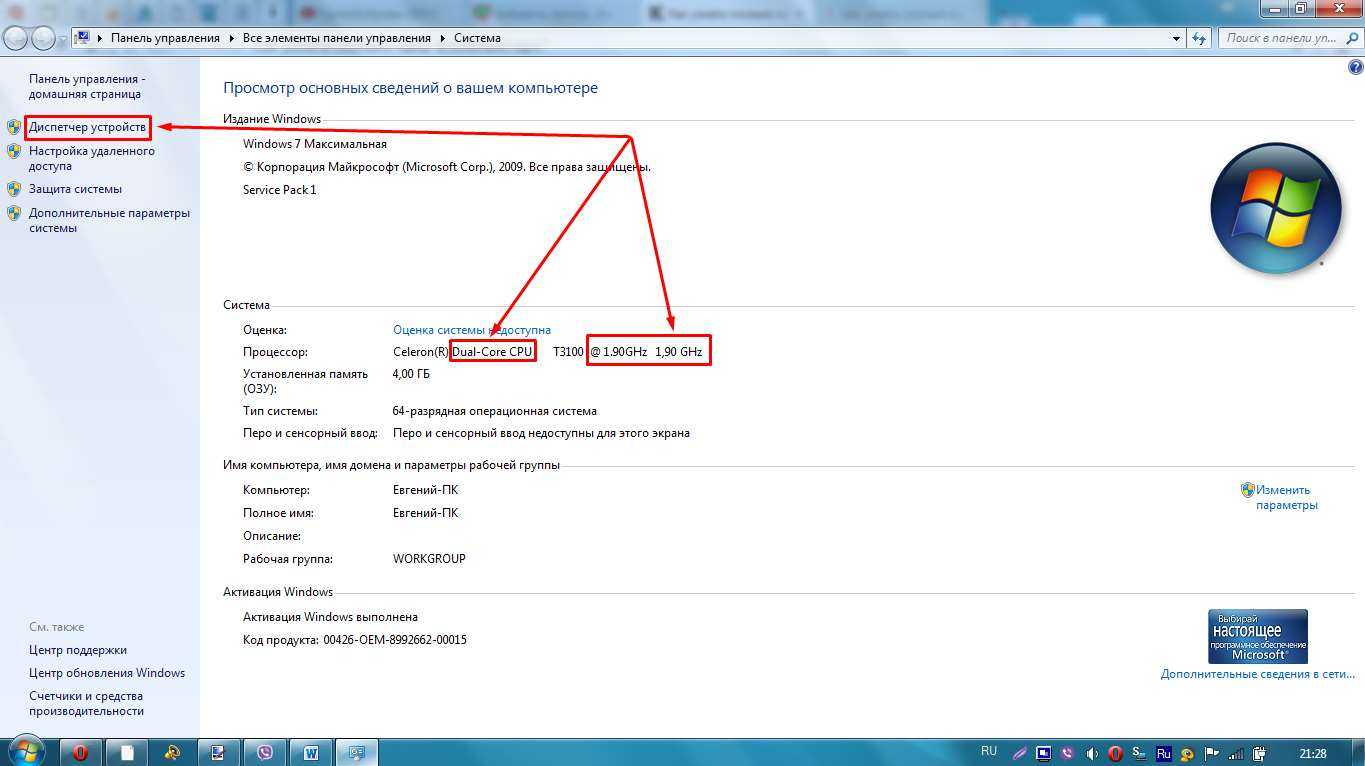Select Все элементы панели управления breadcrumb
The width and height of the screenshot is (1365, 766).
click(x=337, y=38)
